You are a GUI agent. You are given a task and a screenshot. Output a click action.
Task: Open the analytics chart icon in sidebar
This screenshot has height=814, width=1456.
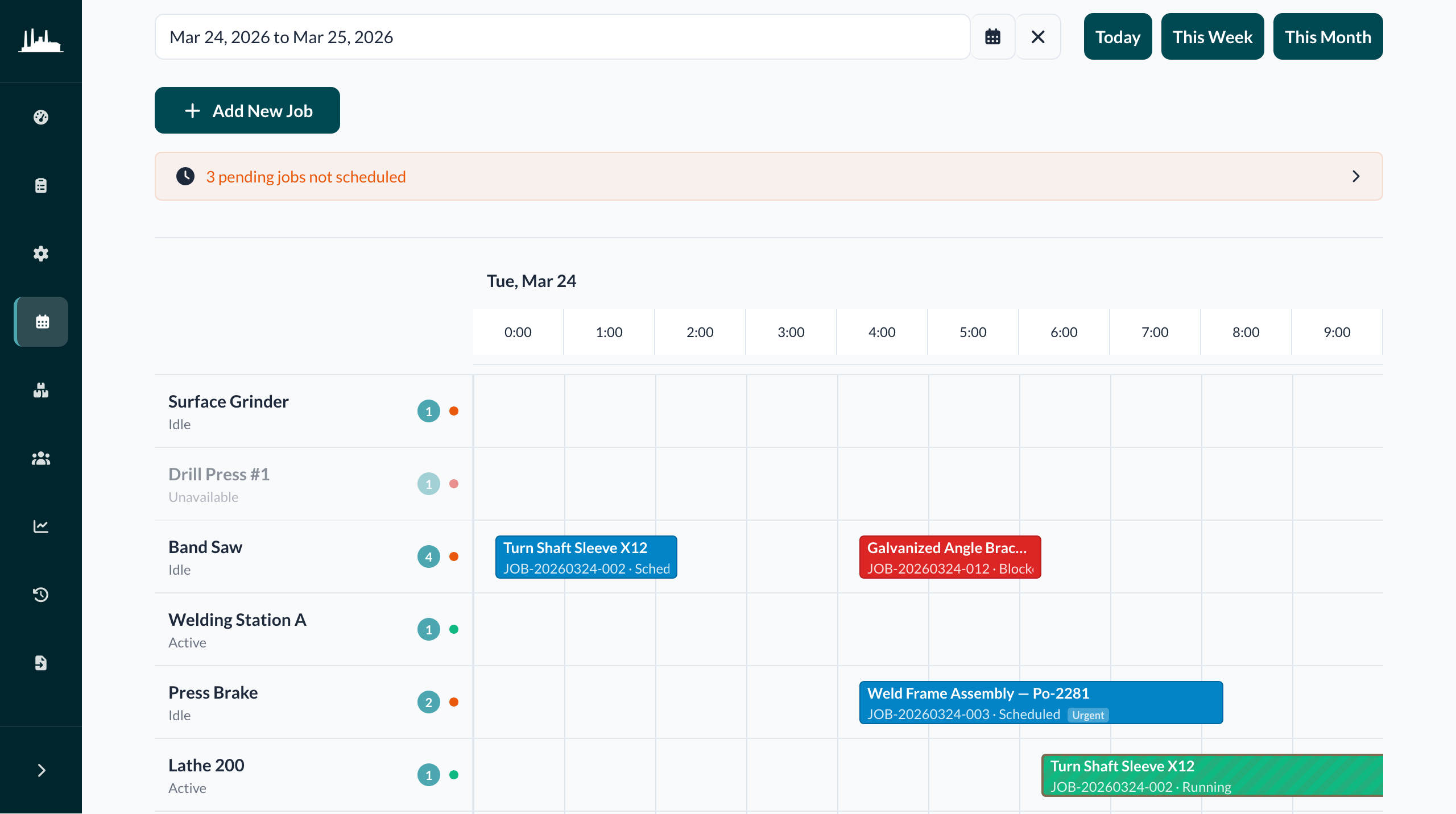[x=40, y=526]
